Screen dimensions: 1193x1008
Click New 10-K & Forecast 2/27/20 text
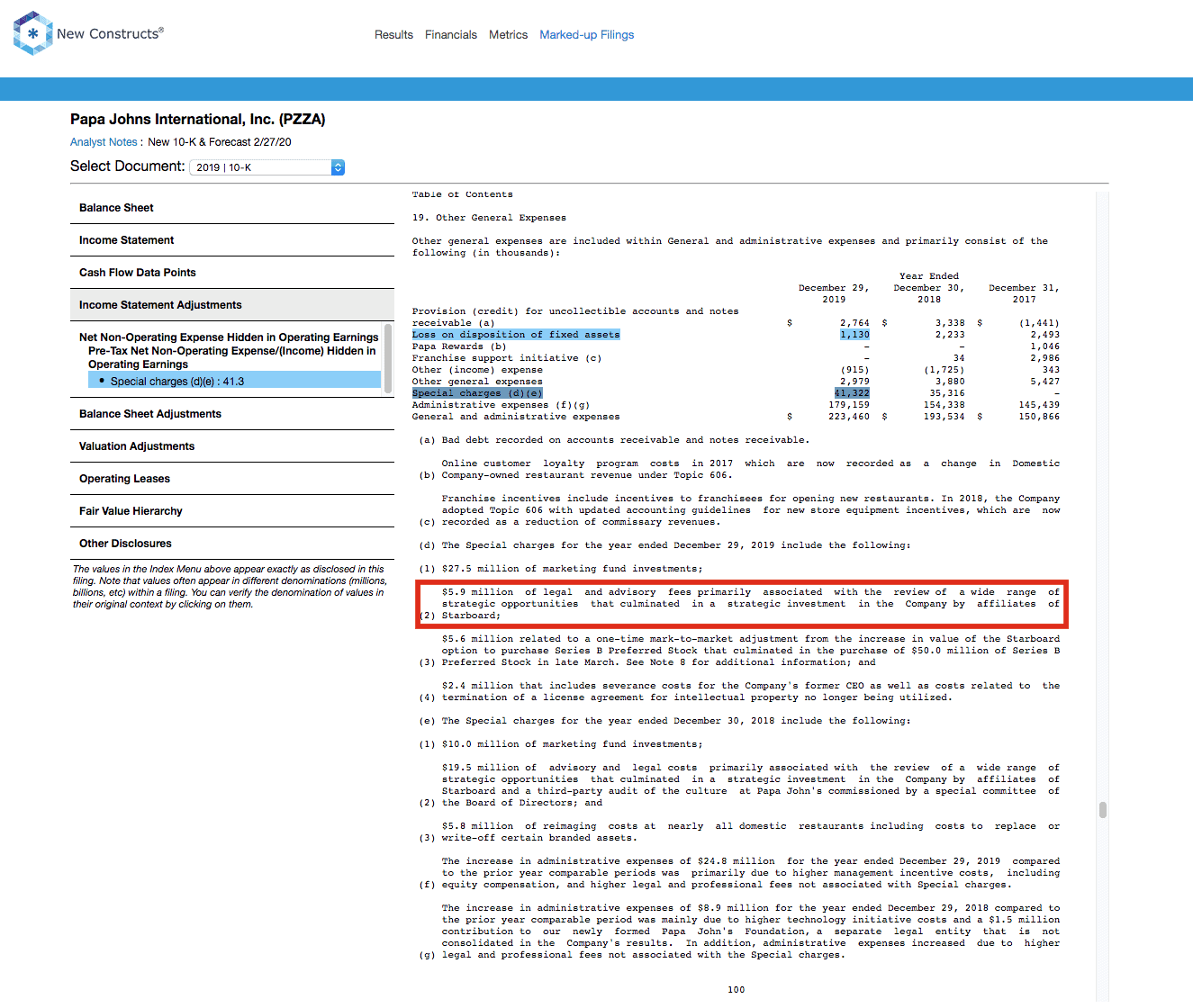(220, 142)
